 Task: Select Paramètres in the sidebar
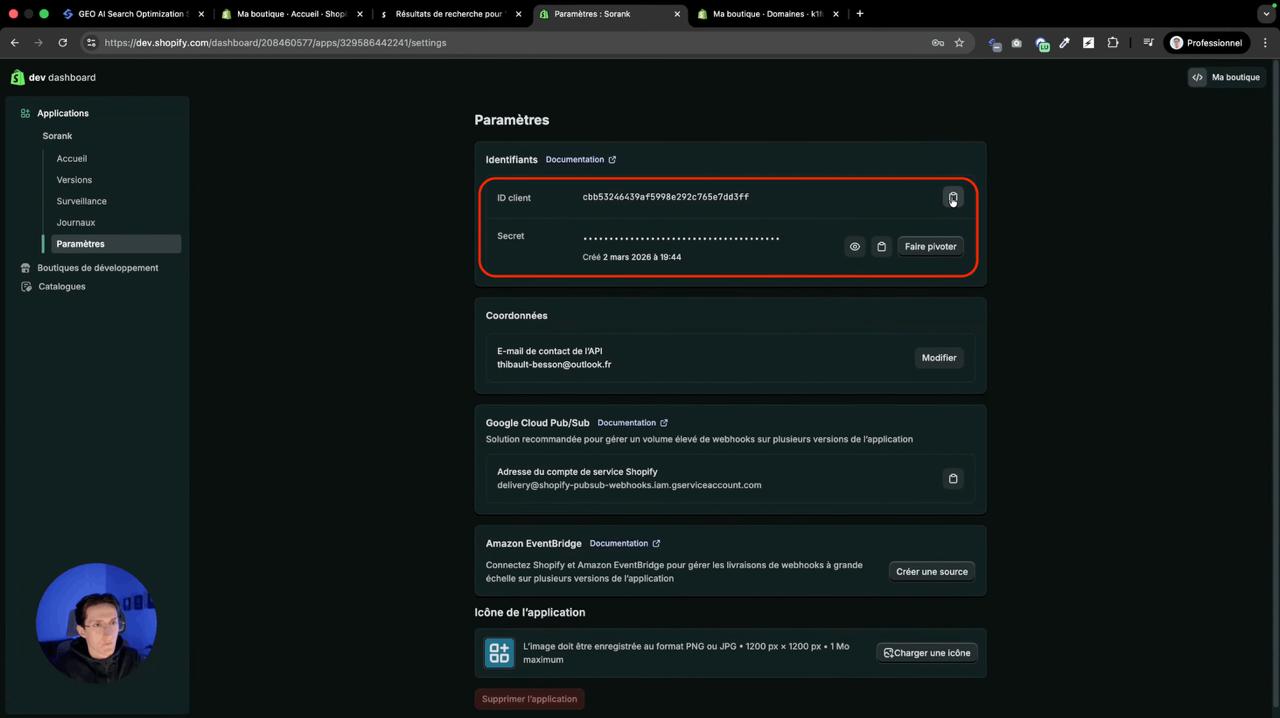pos(116,244)
